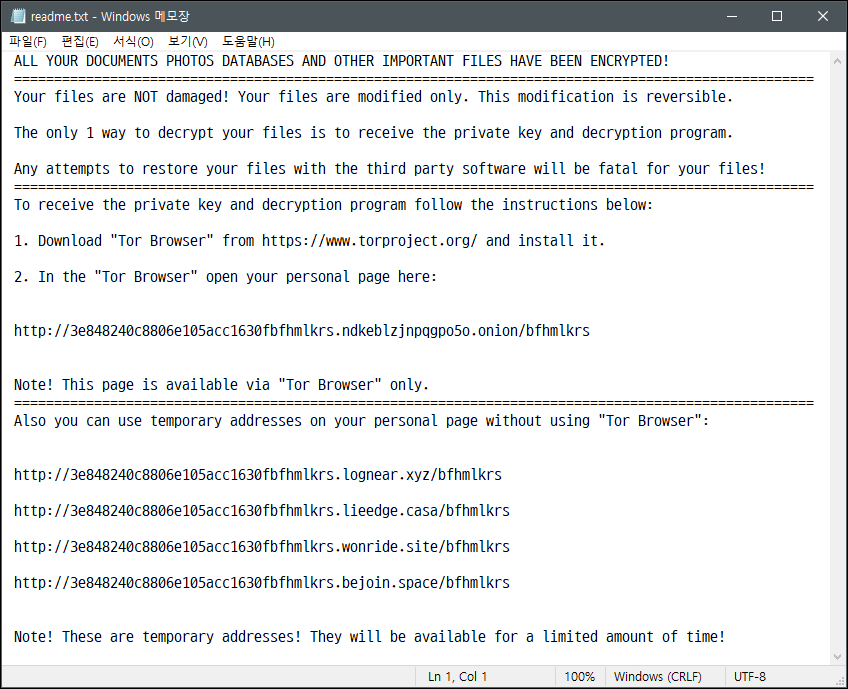The image size is (848, 689).
Task: Click 'Note! These are temporary addresses' line
Action: tap(370, 637)
